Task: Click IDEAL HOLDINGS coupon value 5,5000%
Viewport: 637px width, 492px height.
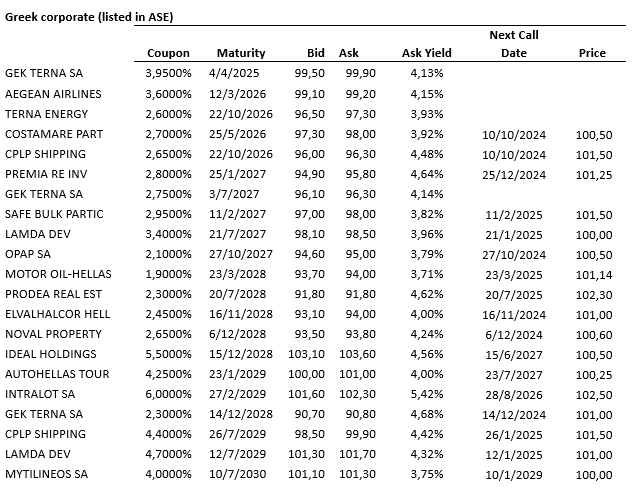Action: click(168, 354)
